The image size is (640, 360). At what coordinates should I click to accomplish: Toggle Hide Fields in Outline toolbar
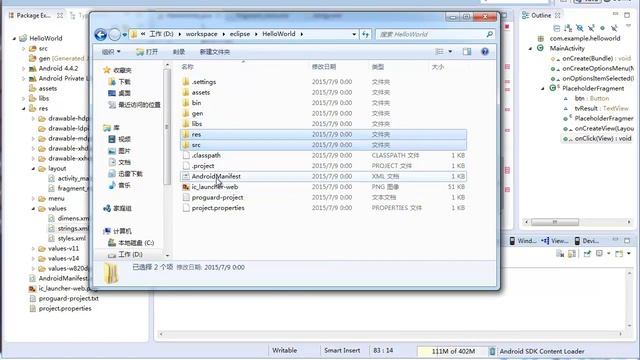(x=580, y=28)
